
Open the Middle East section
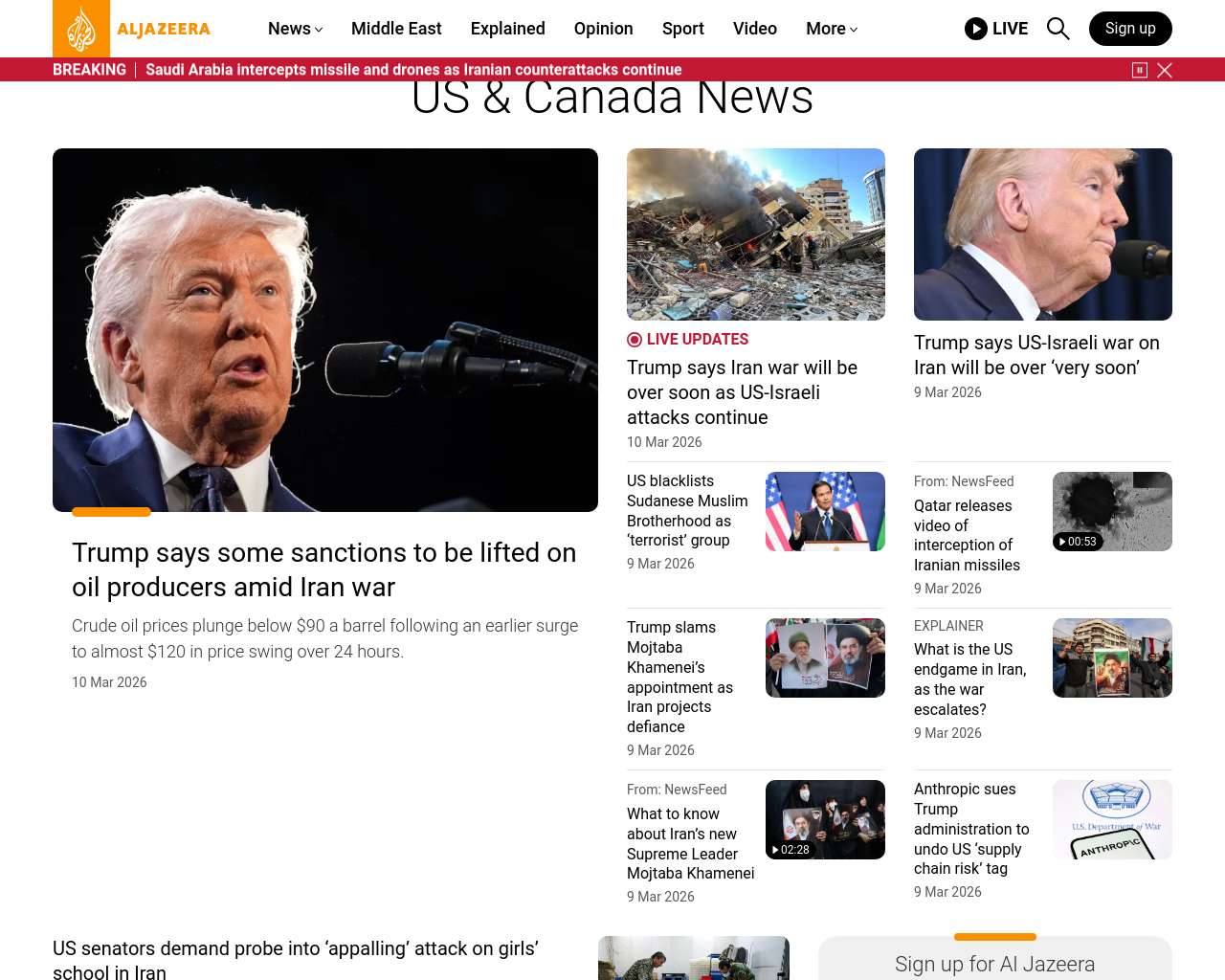[396, 29]
